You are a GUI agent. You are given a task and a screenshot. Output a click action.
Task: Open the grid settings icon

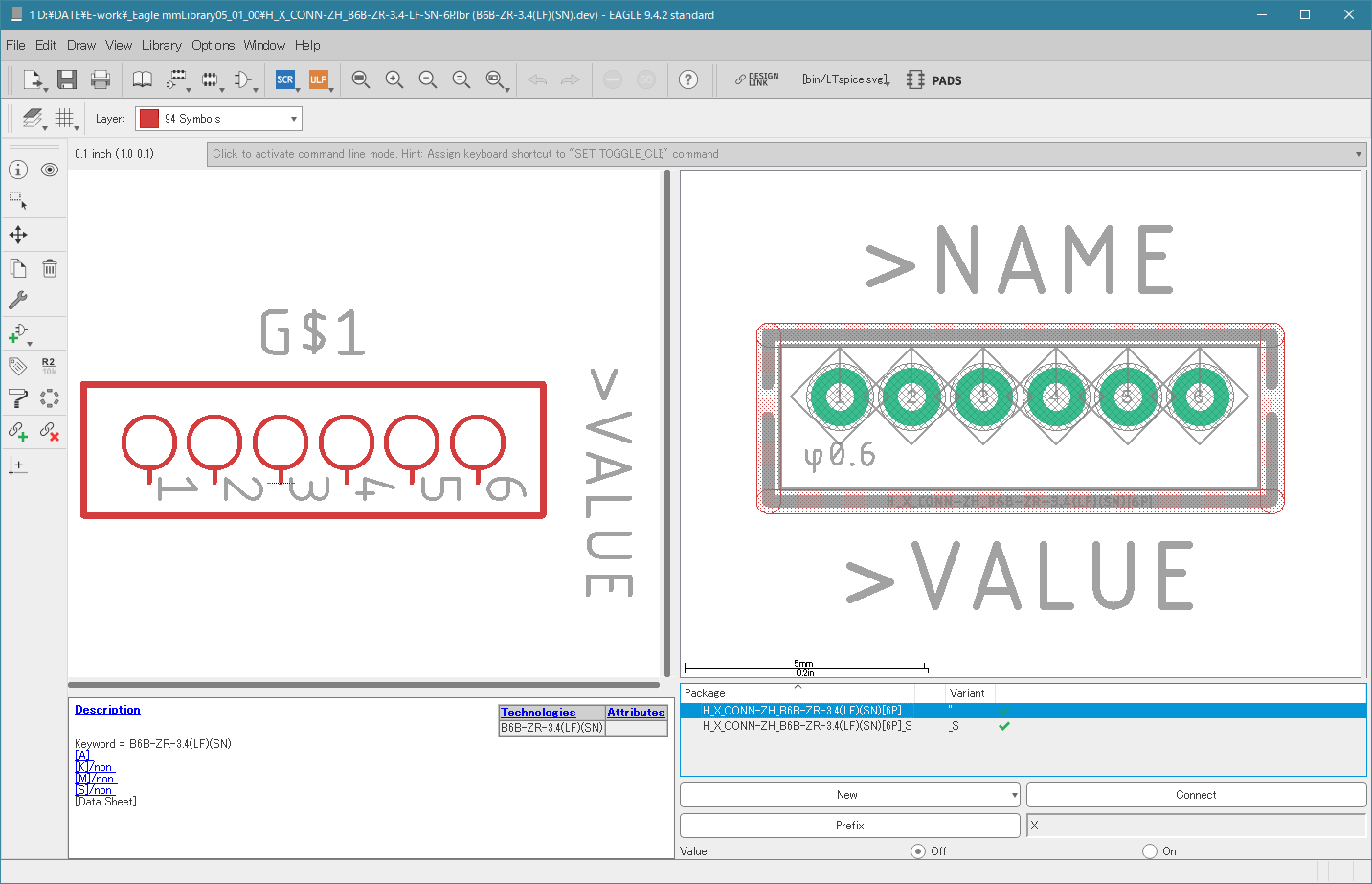pos(64,118)
